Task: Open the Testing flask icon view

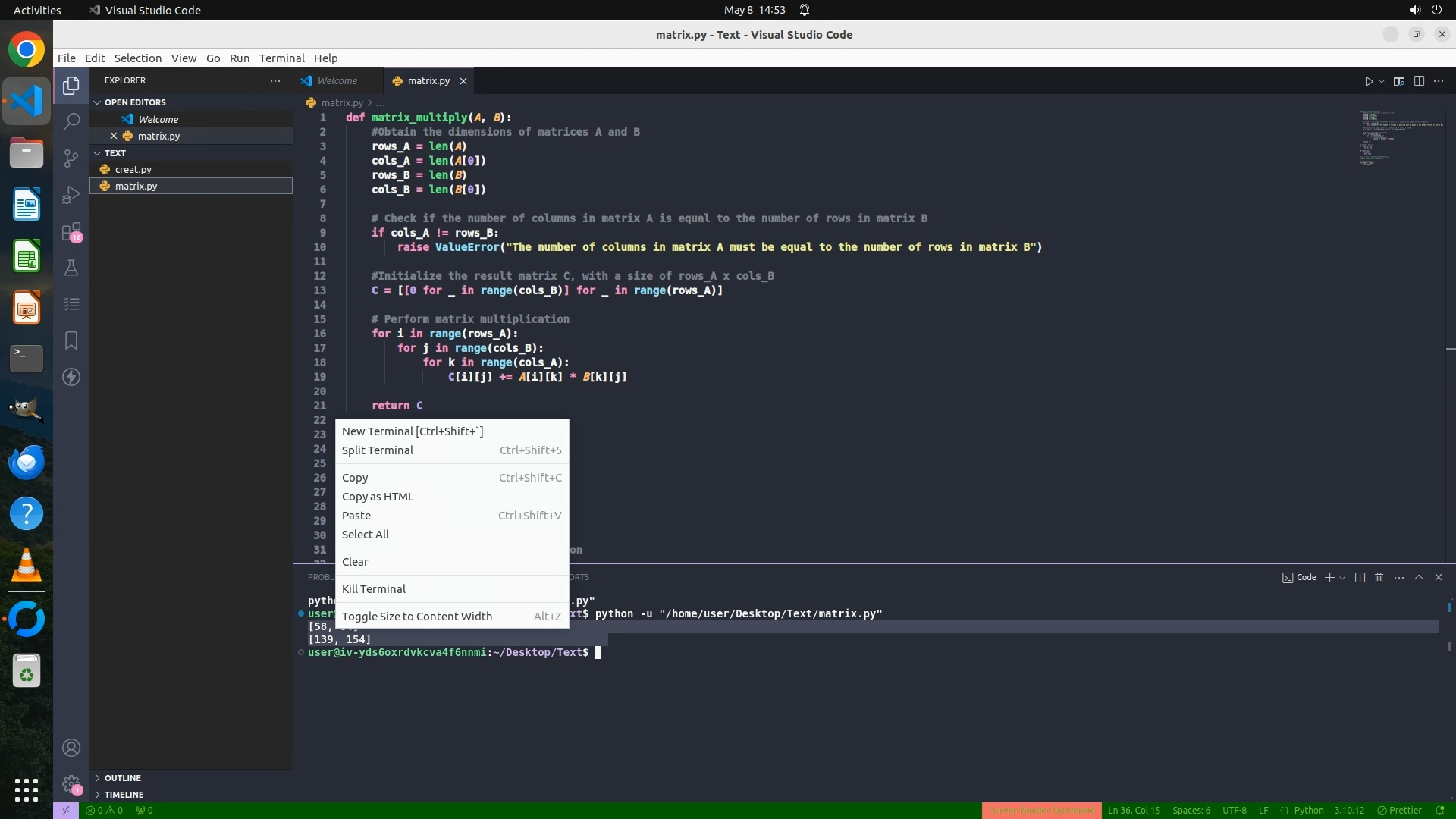Action: click(x=71, y=268)
